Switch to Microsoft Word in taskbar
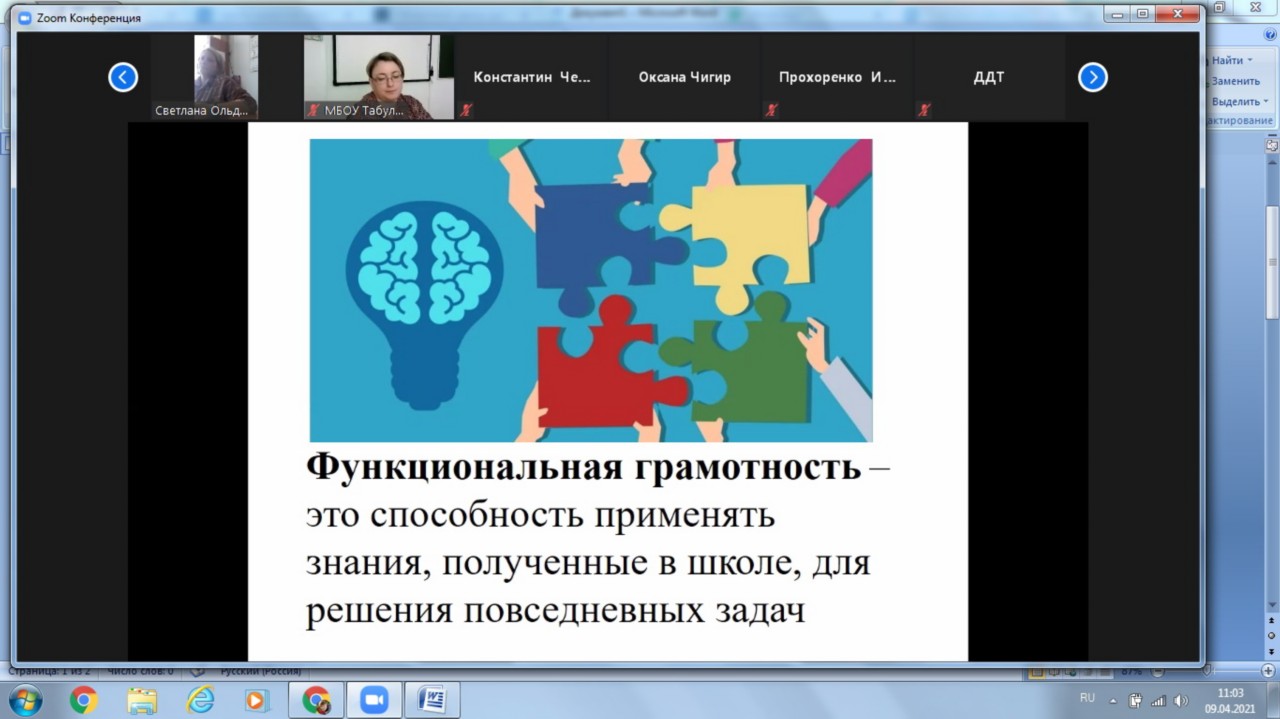The image size is (1280, 719). tap(432, 700)
